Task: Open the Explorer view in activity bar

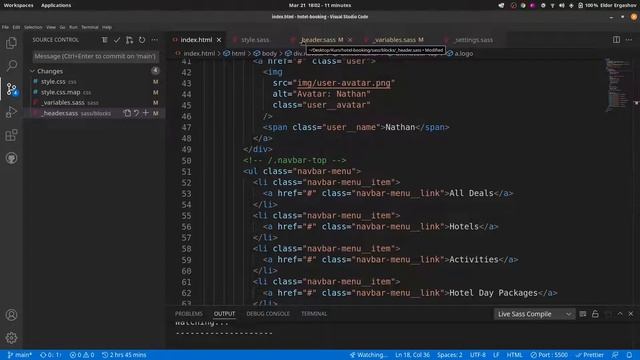Action: 11,43
